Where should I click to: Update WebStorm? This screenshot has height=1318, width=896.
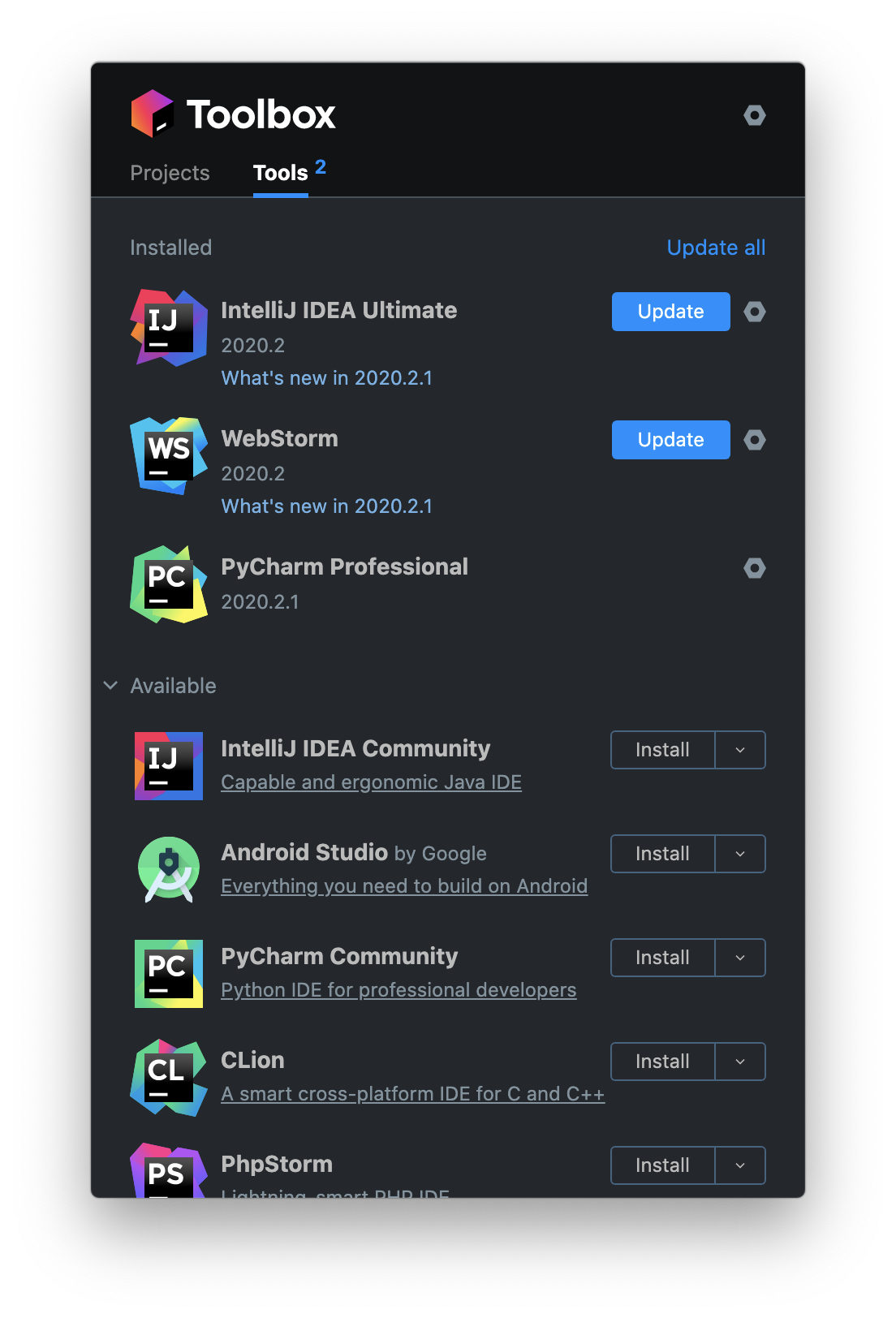tap(671, 440)
